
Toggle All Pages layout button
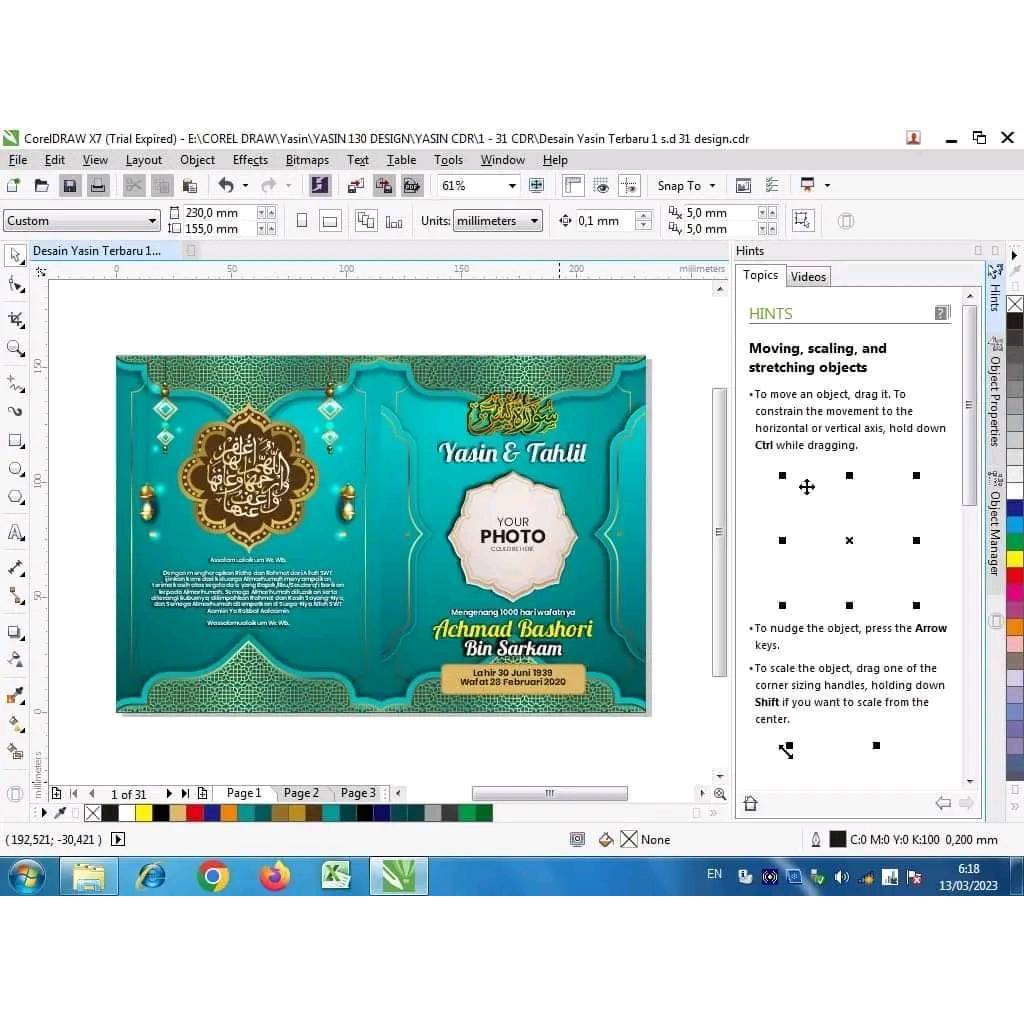[x=366, y=221]
